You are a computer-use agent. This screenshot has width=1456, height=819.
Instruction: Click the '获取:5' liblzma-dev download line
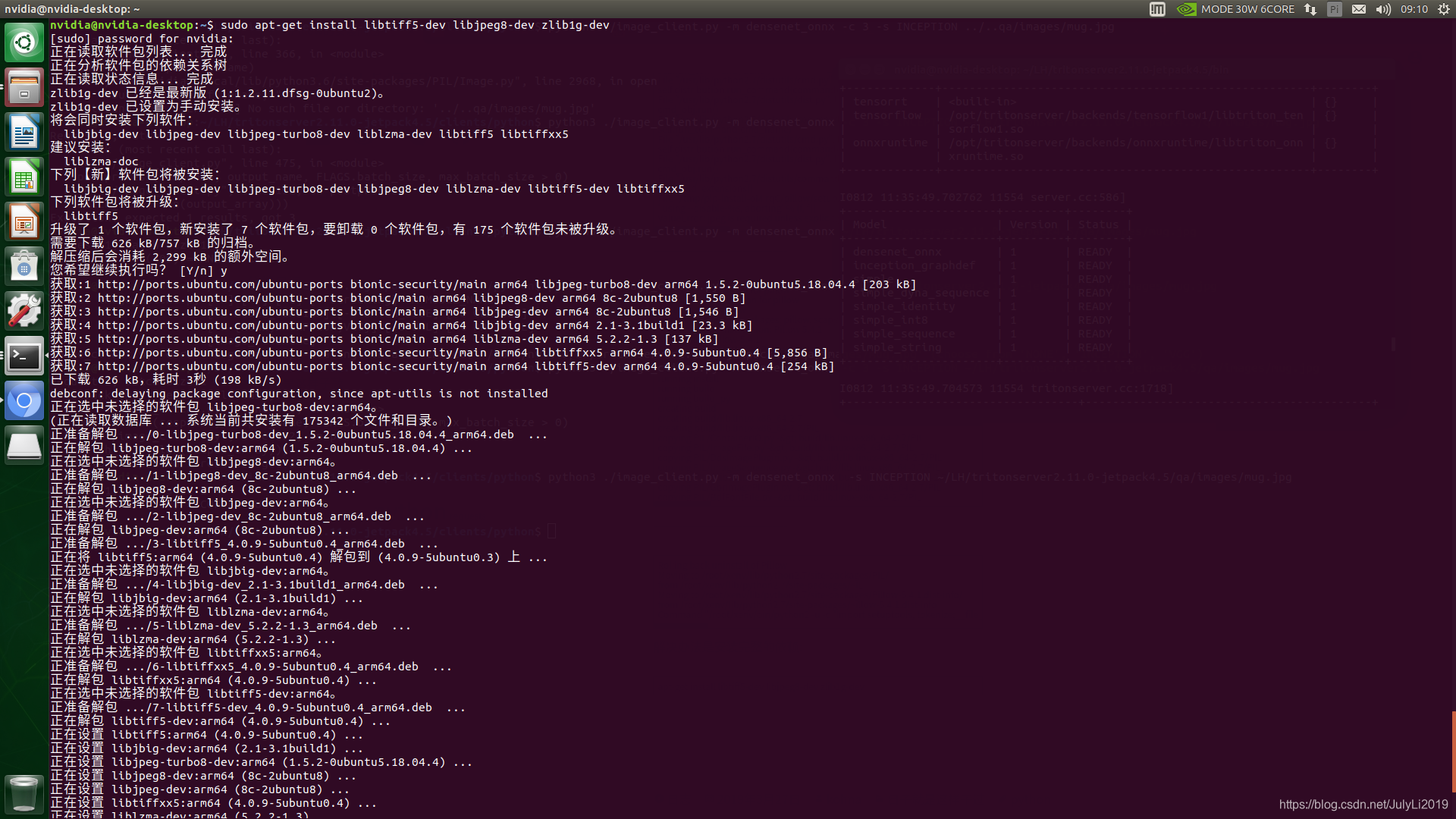(x=384, y=339)
